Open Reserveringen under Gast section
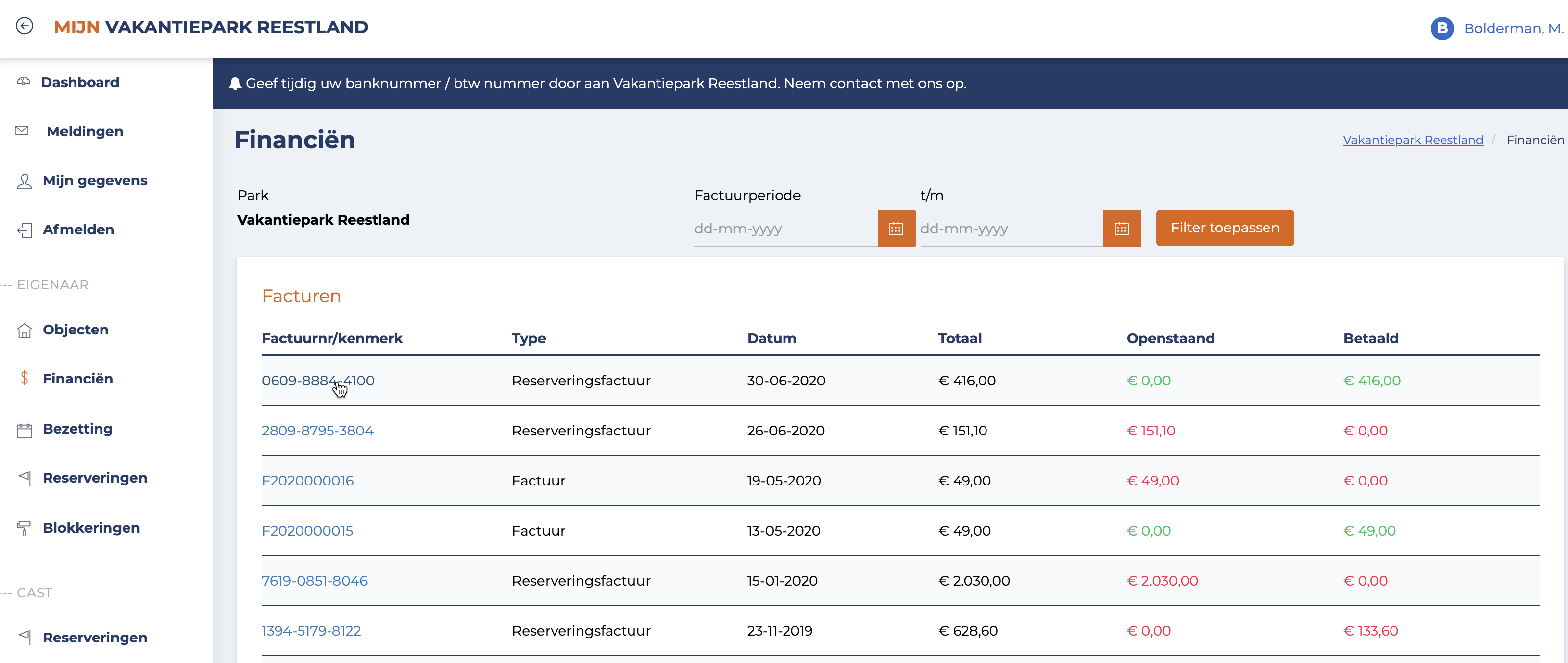Image resolution: width=1568 pixels, height=663 pixels. point(95,637)
